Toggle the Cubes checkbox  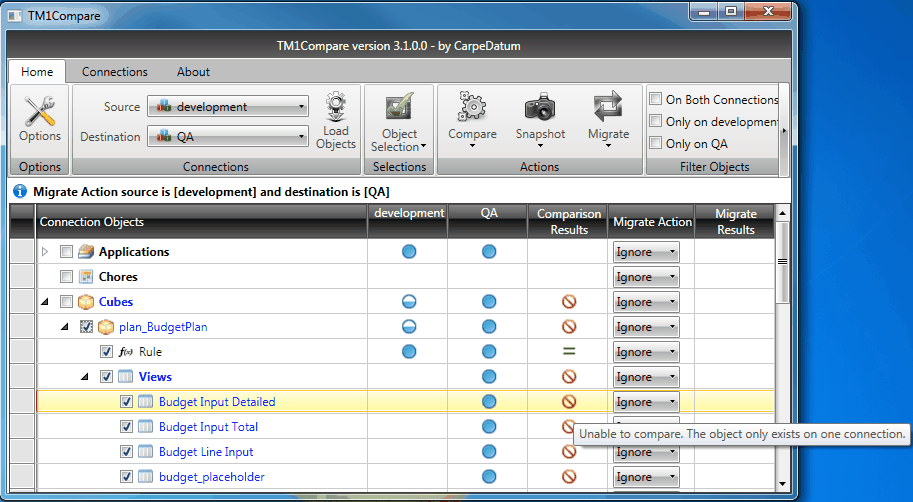[x=66, y=302]
